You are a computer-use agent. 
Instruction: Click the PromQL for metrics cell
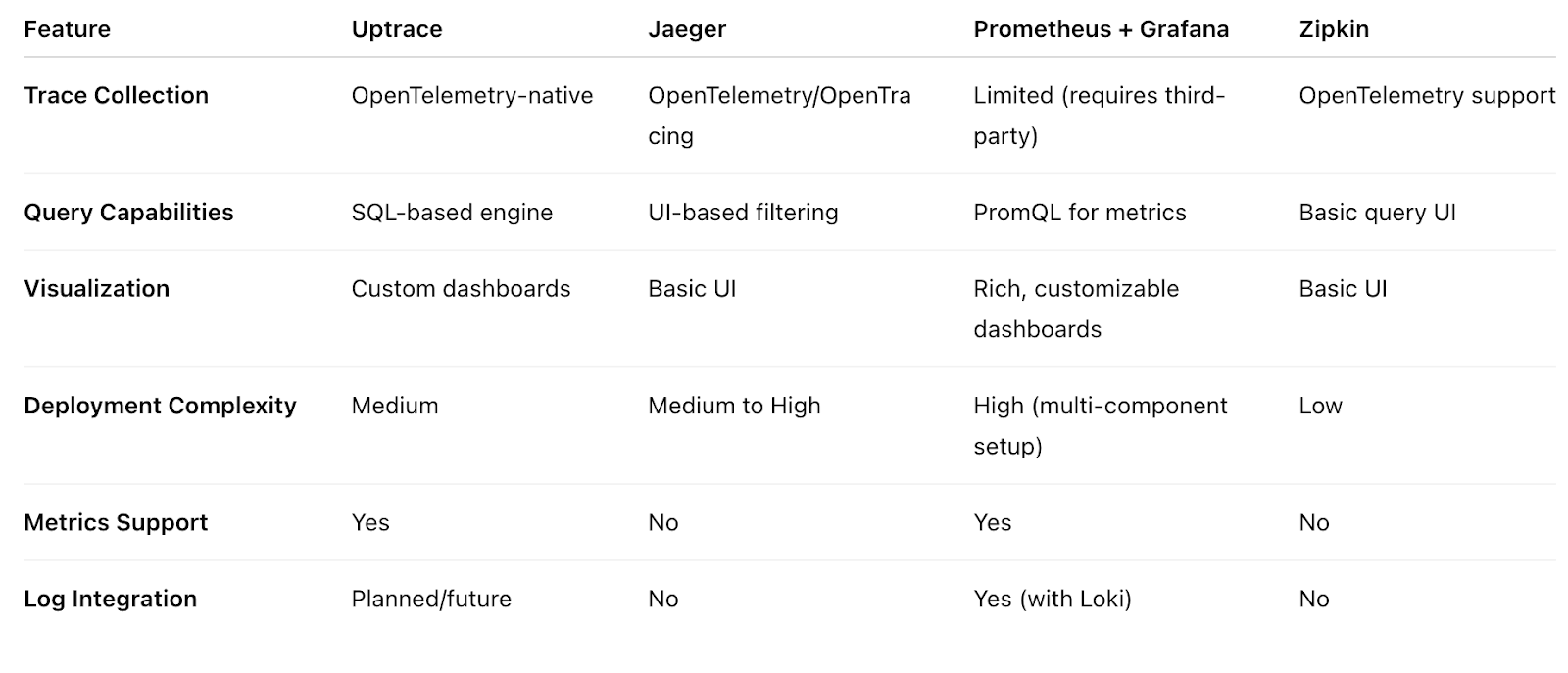pos(1079,213)
